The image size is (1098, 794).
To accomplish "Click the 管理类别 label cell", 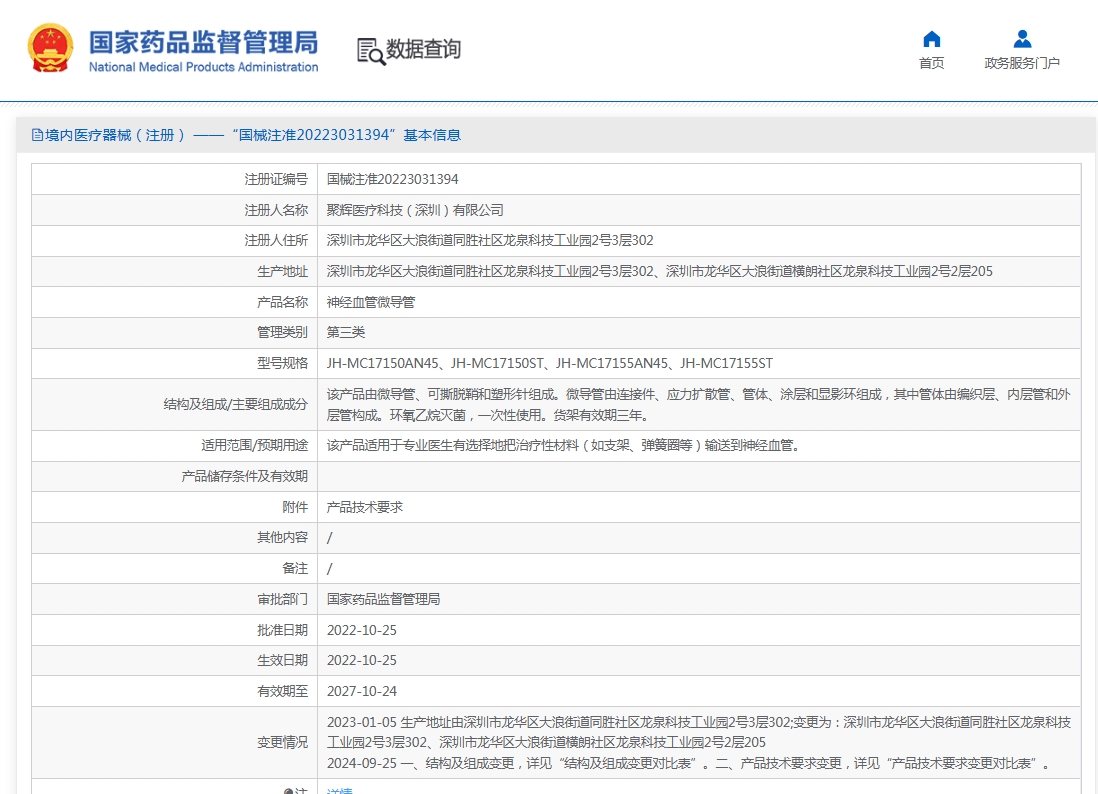I will [x=174, y=333].
